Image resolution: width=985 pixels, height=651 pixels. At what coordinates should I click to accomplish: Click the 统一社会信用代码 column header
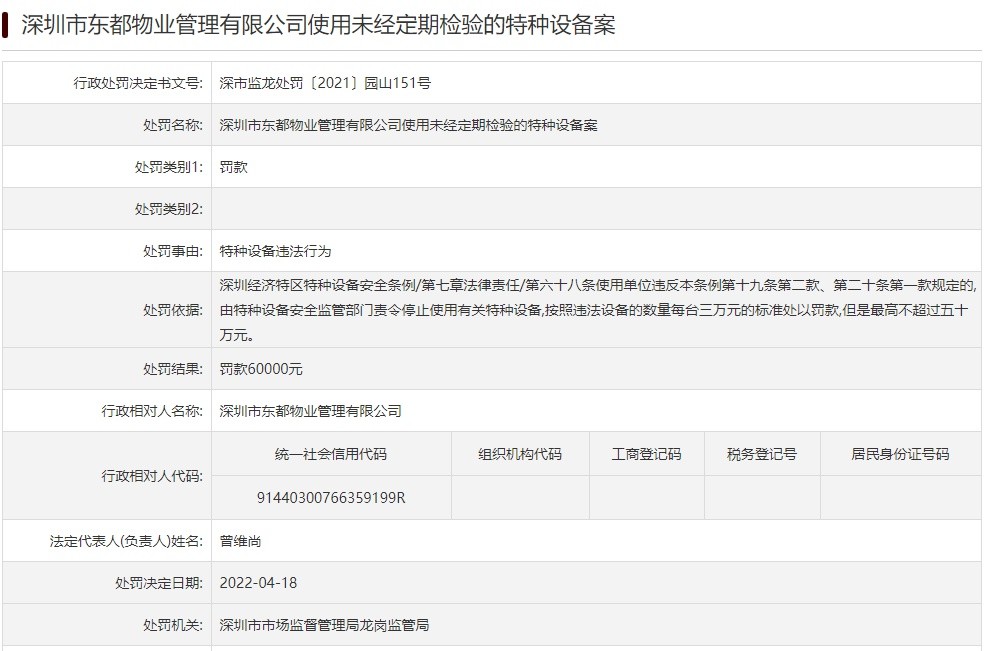pos(331,454)
